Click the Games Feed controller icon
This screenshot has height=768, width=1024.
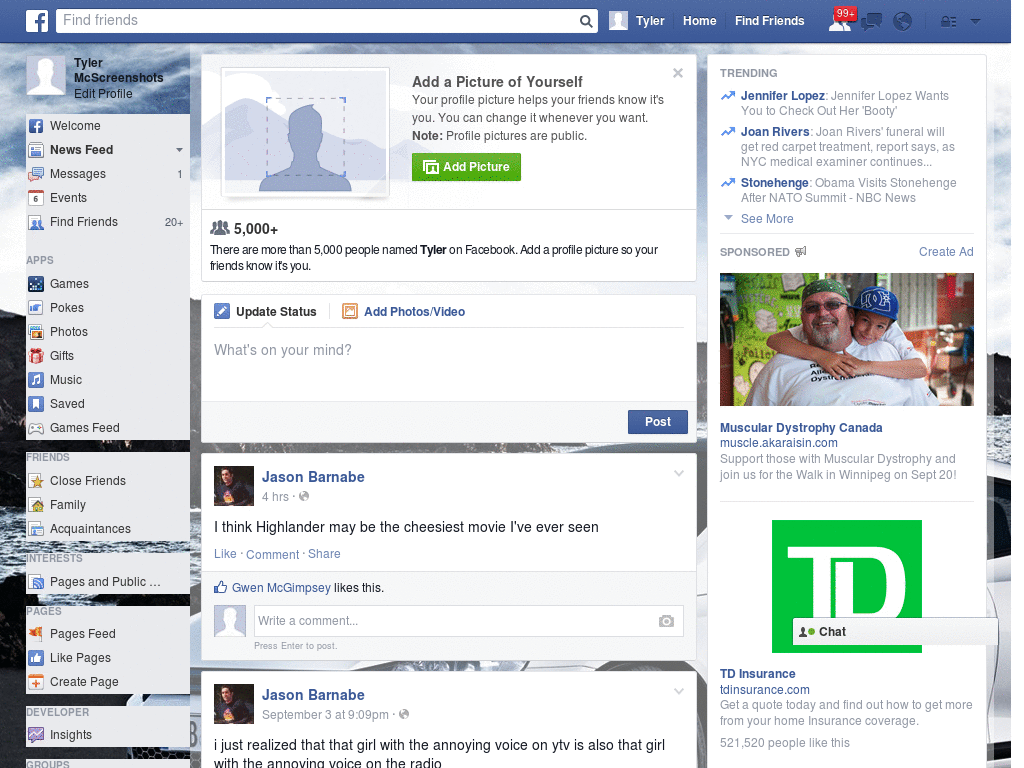click(x=36, y=428)
